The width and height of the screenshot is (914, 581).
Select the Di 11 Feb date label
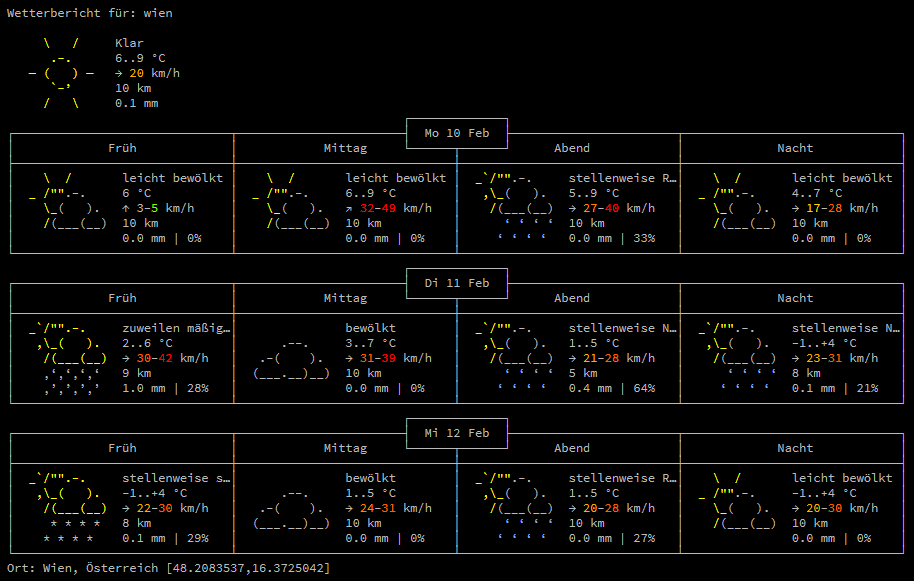(x=456, y=283)
